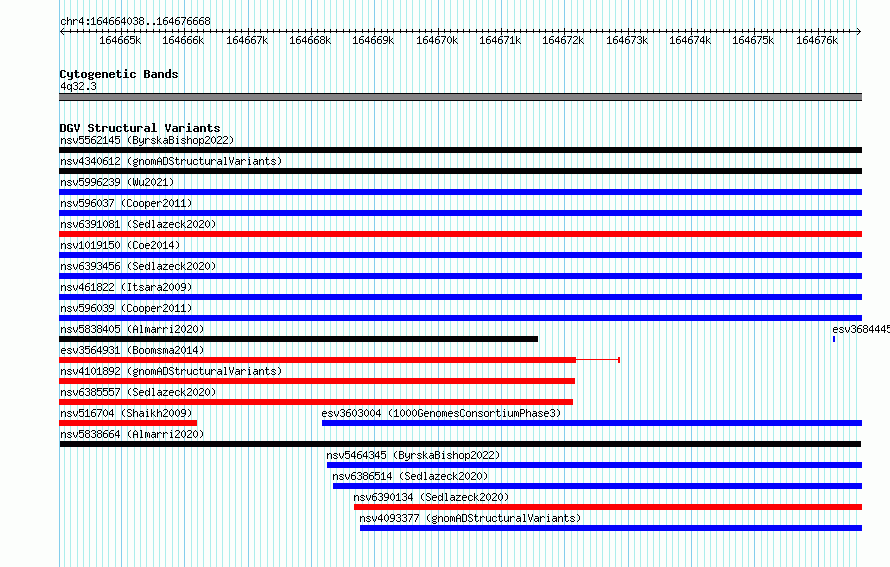Open nsv6385557 (Sedlazeck2020) label
Screen dimensions: 890x567
click(138, 392)
